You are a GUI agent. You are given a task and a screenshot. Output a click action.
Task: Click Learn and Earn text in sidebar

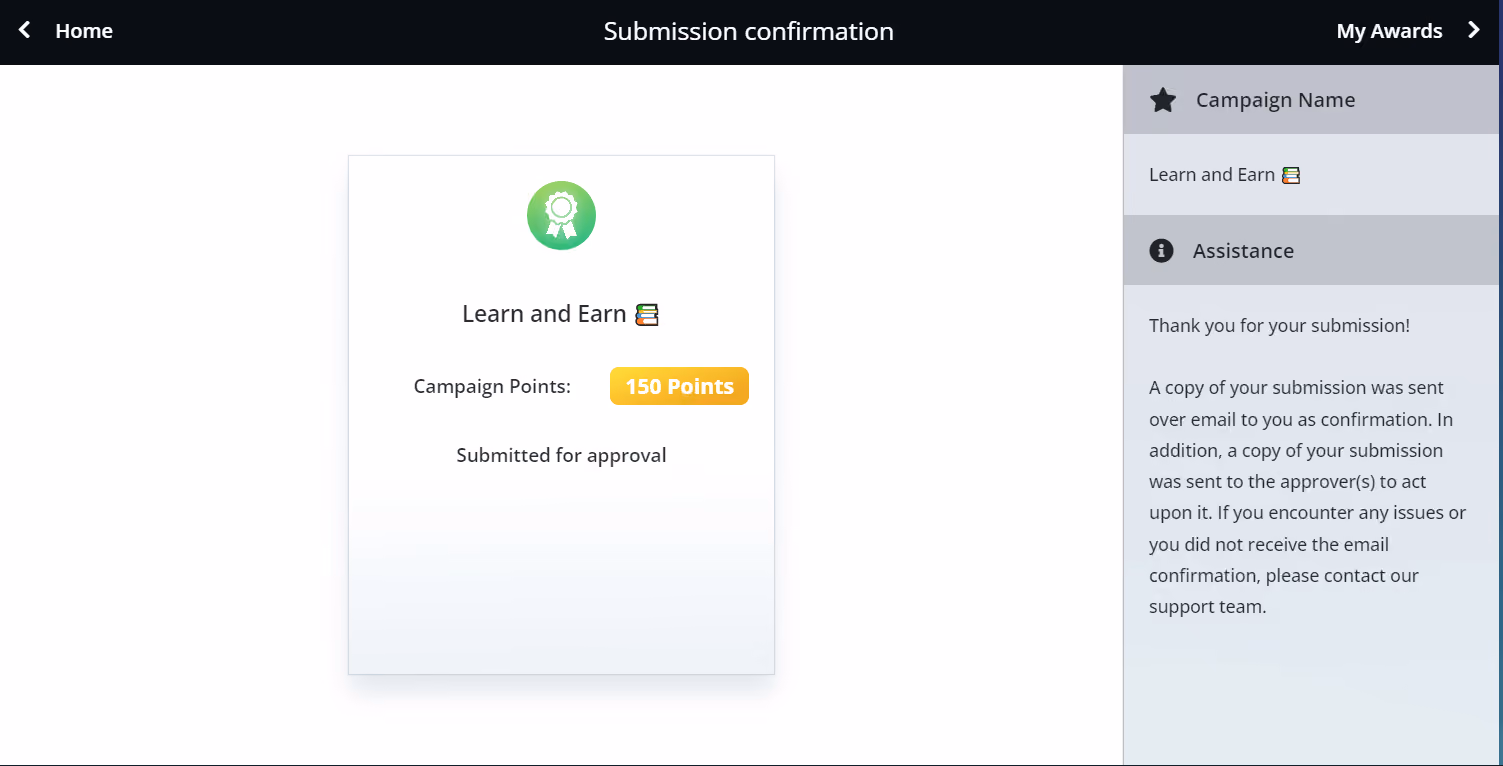point(1212,175)
